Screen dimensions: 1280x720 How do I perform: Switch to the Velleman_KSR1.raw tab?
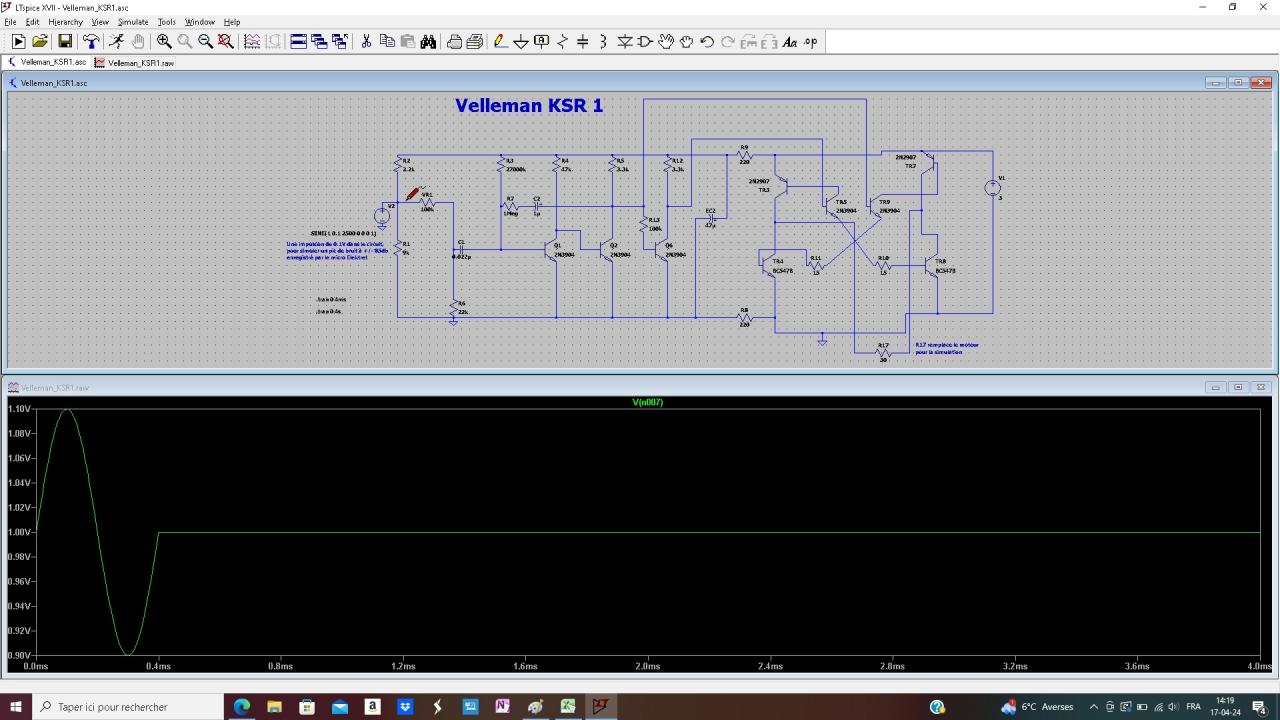(134, 62)
